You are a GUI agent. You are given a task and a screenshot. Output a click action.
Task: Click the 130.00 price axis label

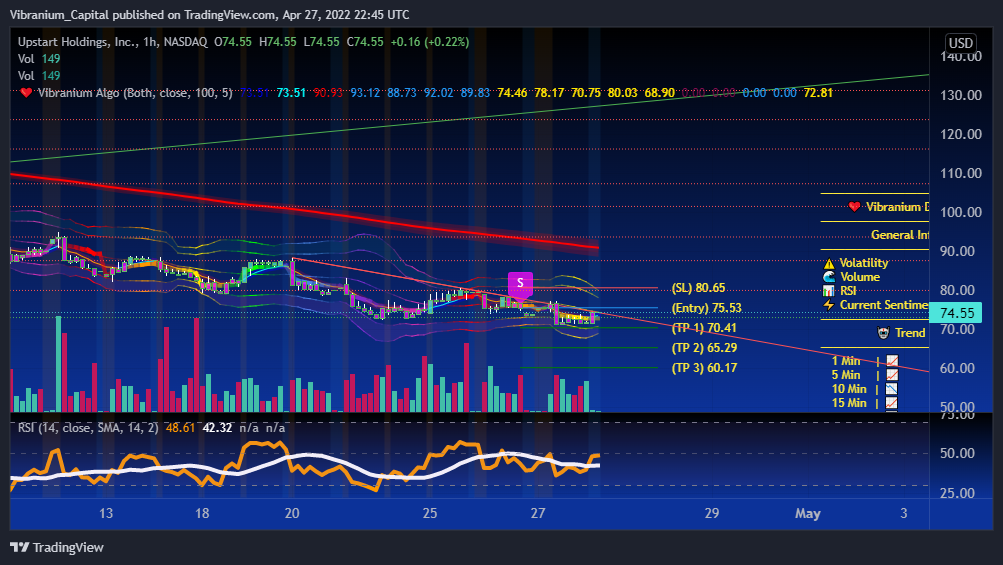[x=961, y=95]
